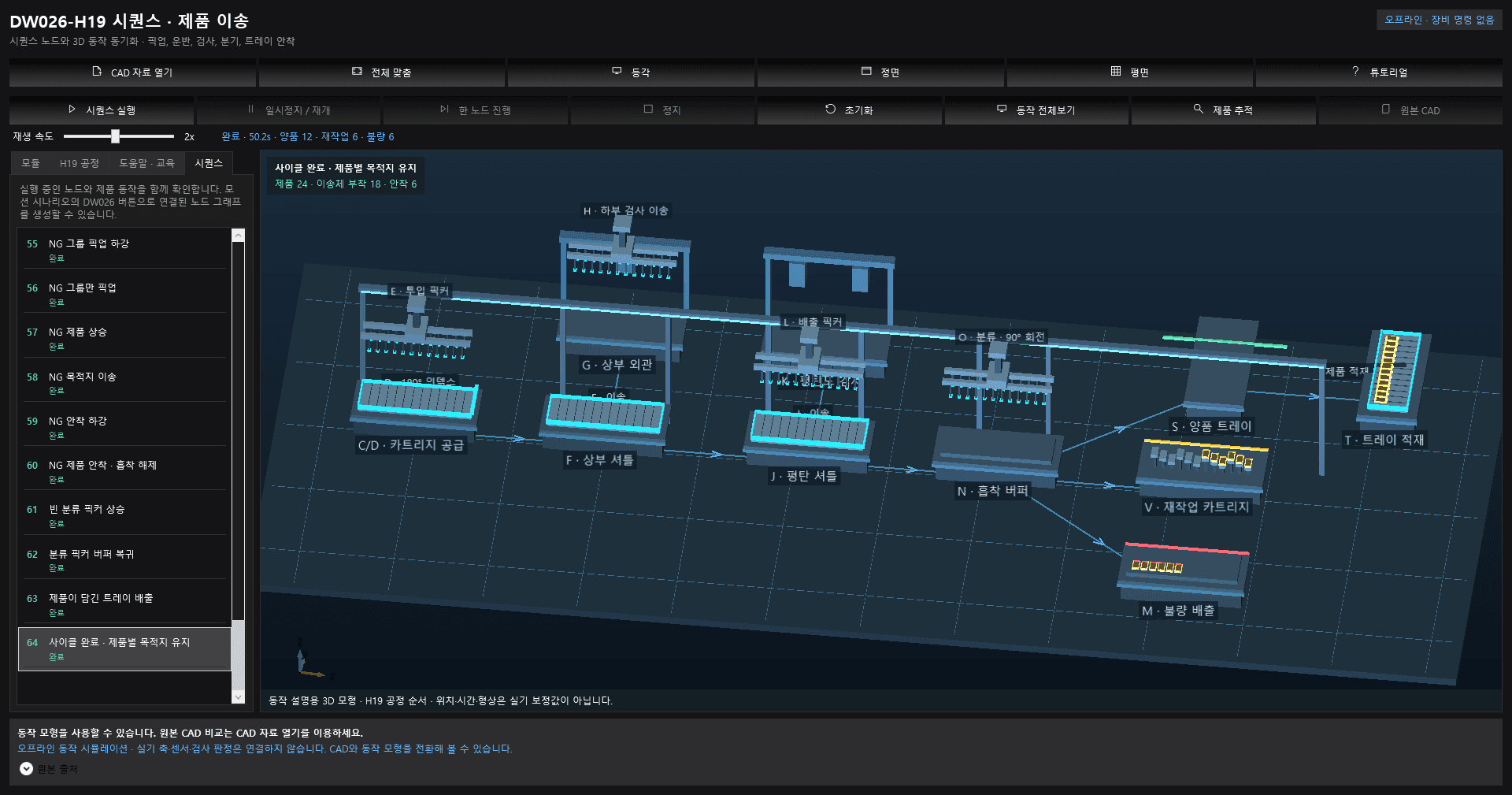Open 제품 추적 search icon
The width and height of the screenshot is (1512, 795).
pyautogui.click(x=1198, y=110)
